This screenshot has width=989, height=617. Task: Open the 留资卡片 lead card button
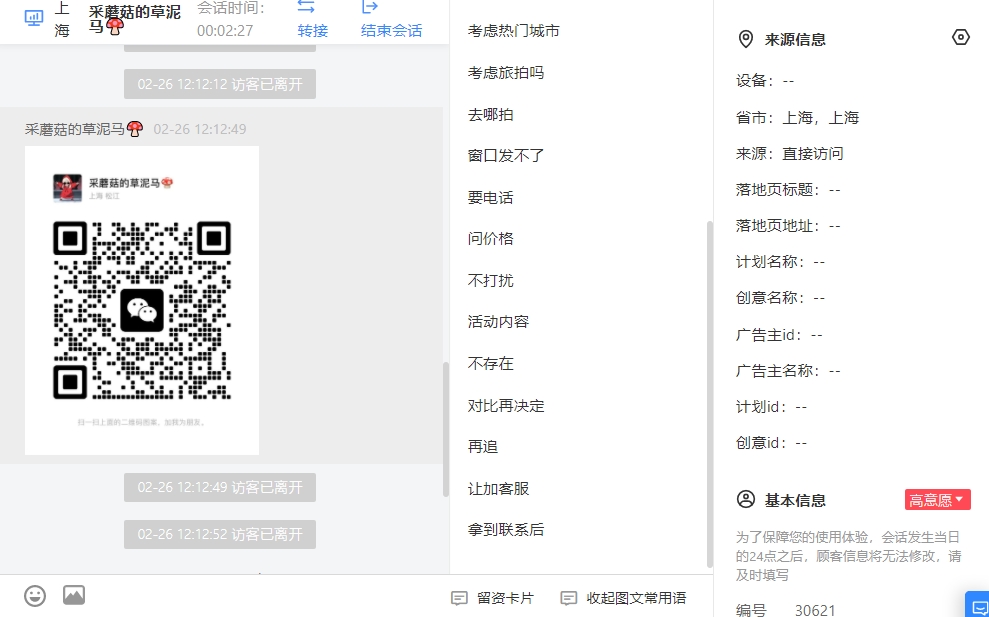tap(493, 598)
